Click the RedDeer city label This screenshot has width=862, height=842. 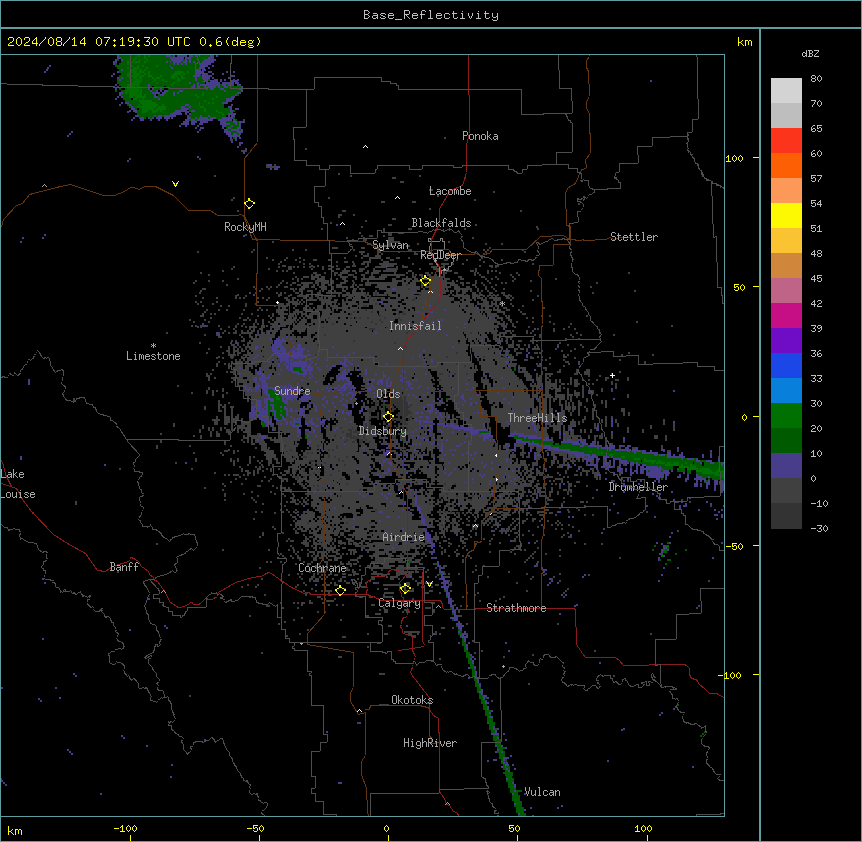440,255
